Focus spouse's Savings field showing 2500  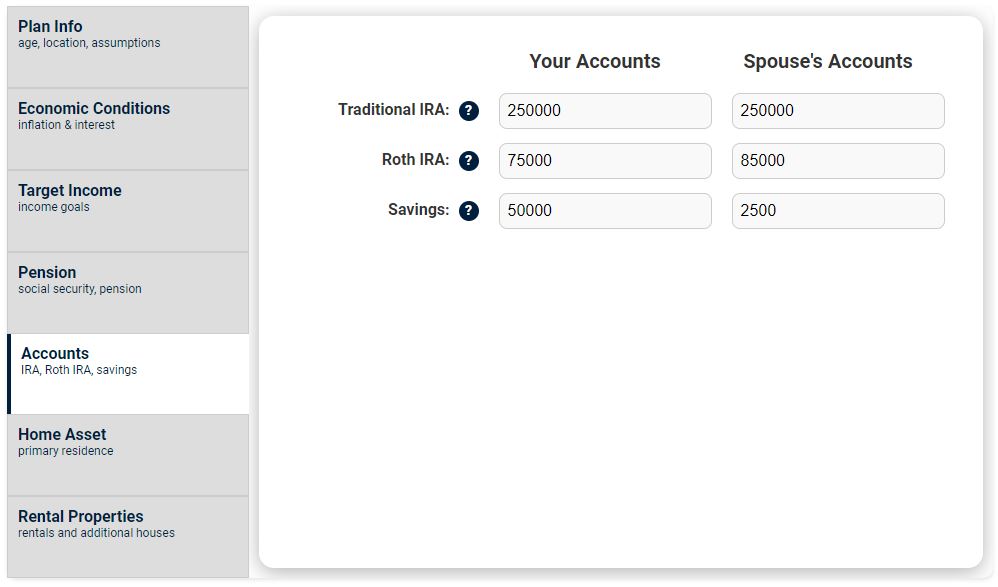coord(838,211)
